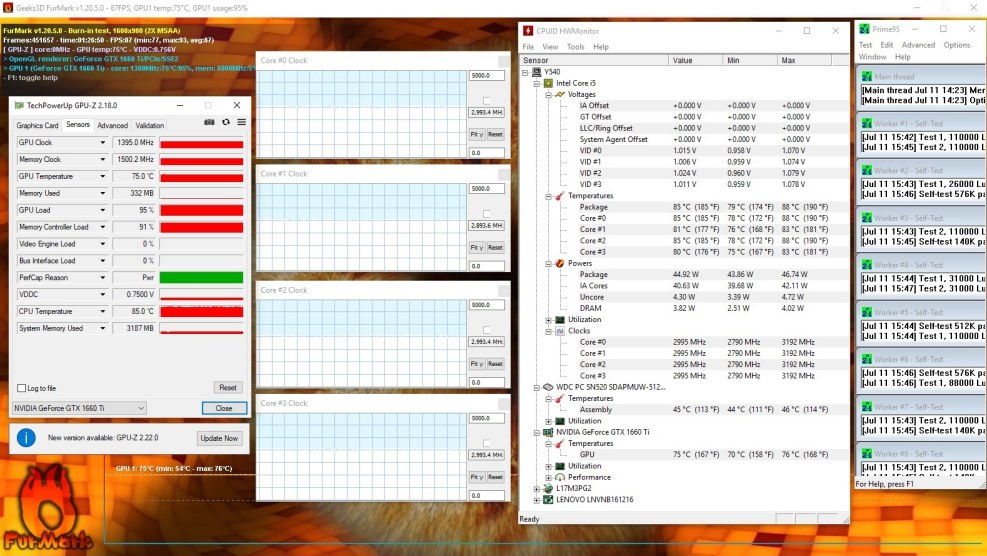Click the GPU-Z refresh sensors icon
The width and height of the screenshot is (987, 556).
(226, 122)
